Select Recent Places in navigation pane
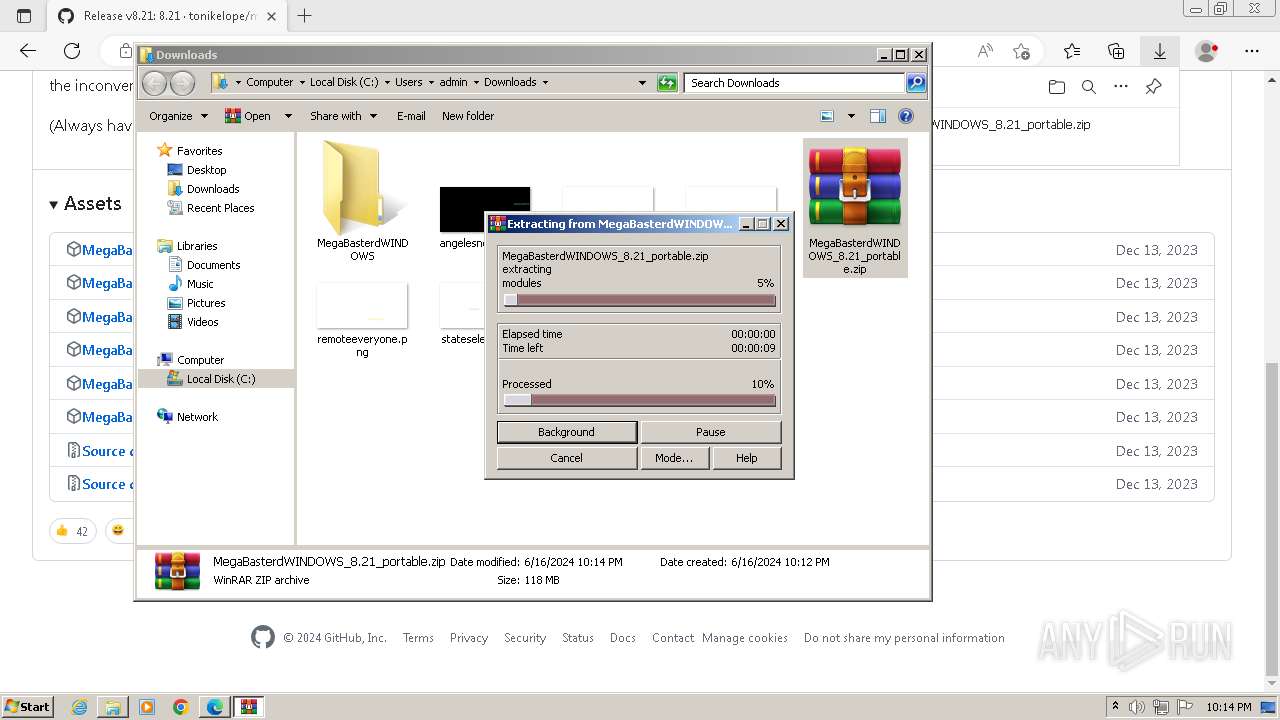Image resolution: width=1280 pixels, height=720 pixels. [220, 208]
